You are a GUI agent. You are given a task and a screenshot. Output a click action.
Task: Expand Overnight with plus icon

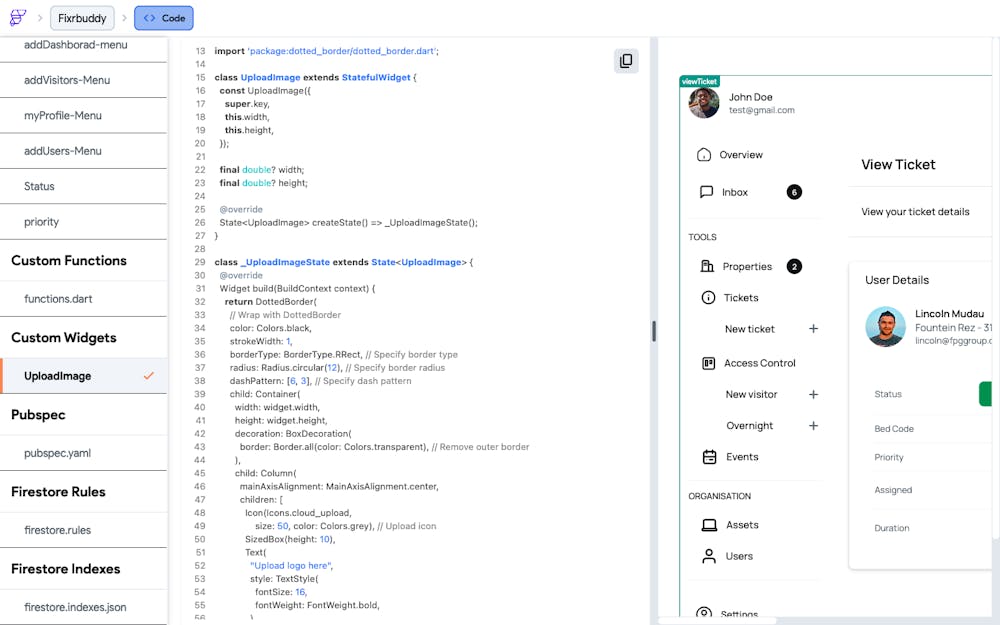point(813,426)
